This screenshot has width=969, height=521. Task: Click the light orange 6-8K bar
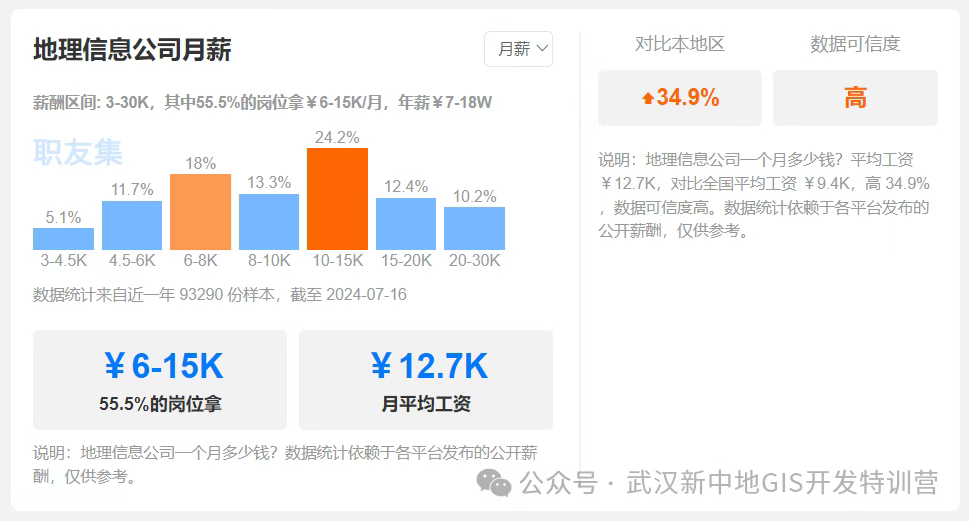pyautogui.click(x=200, y=212)
